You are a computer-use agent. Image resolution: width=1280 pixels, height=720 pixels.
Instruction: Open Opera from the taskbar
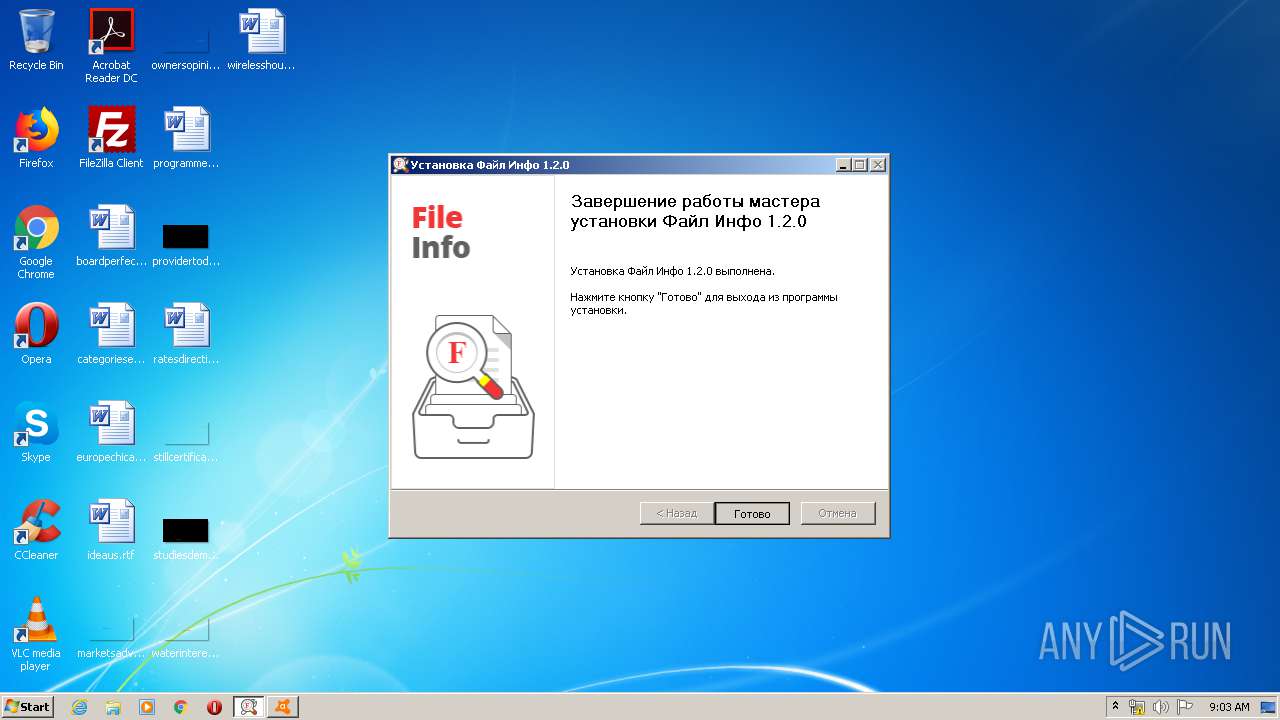pyautogui.click(x=215, y=707)
